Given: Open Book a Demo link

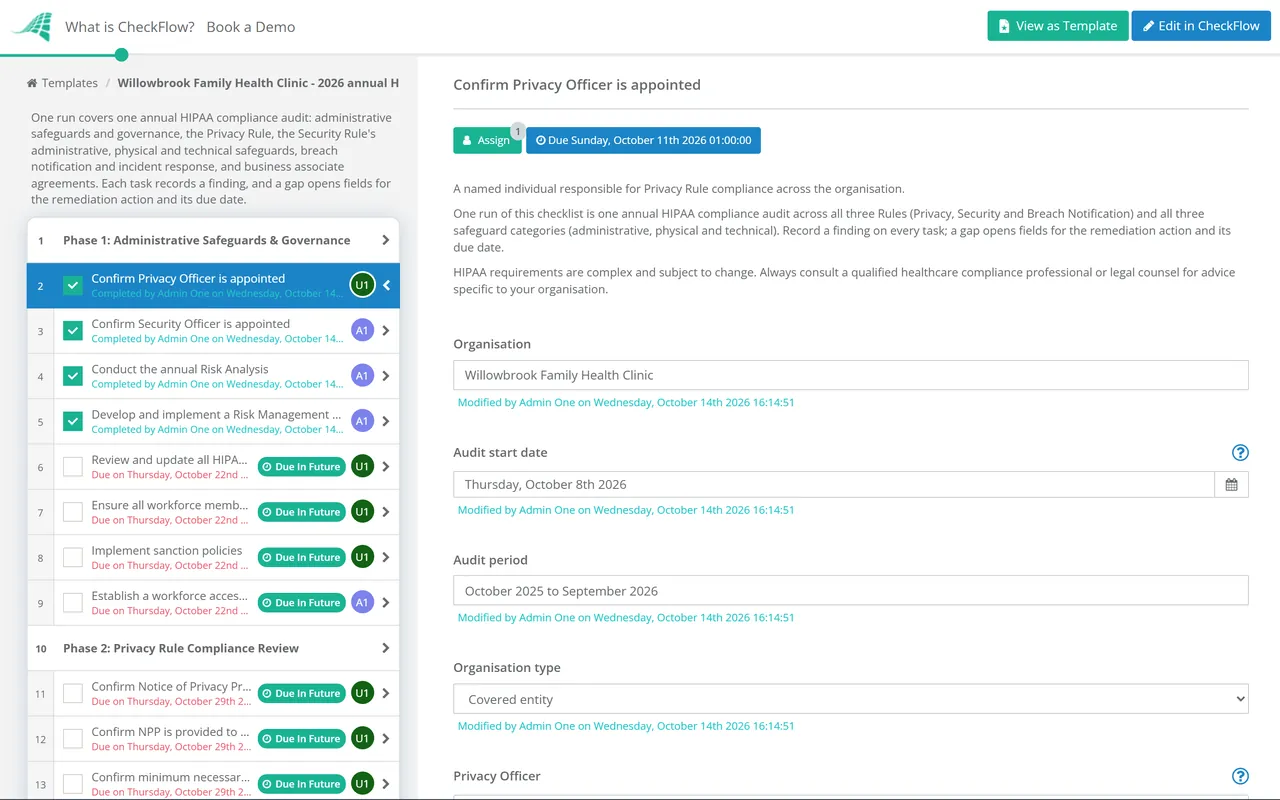Looking at the screenshot, I should click(251, 27).
